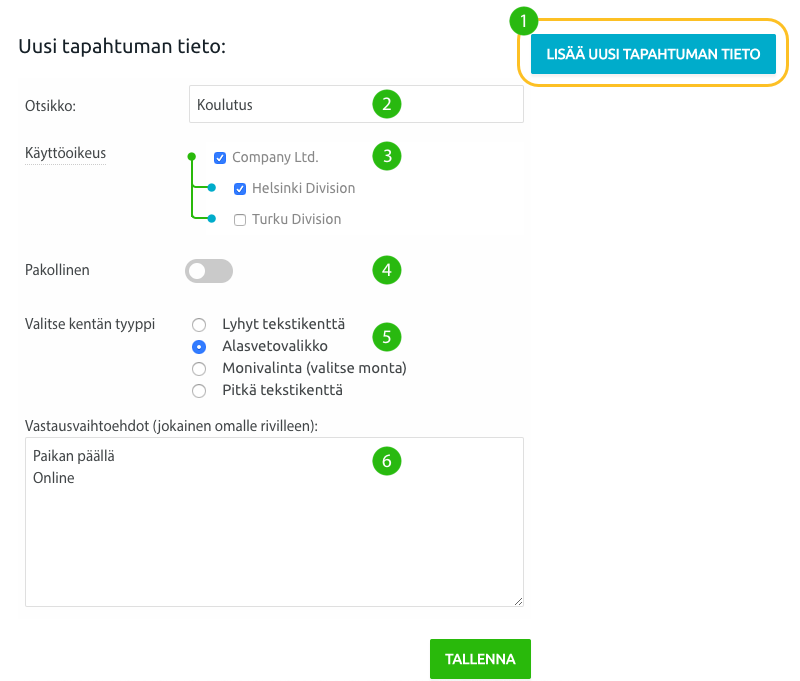Click the step 2 number badge

pyautogui.click(x=386, y=103)
